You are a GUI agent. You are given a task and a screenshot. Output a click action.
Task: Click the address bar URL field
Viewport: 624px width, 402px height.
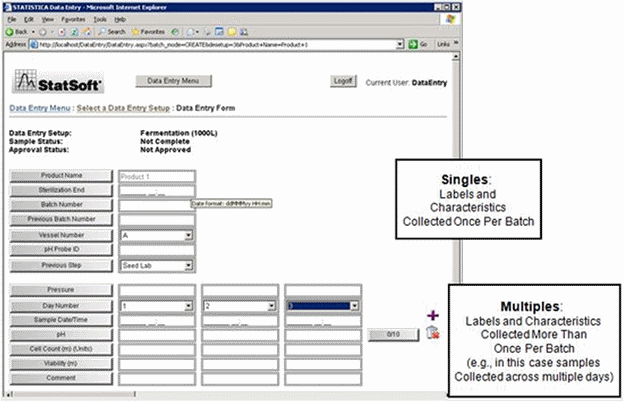[x=217, y=45]
